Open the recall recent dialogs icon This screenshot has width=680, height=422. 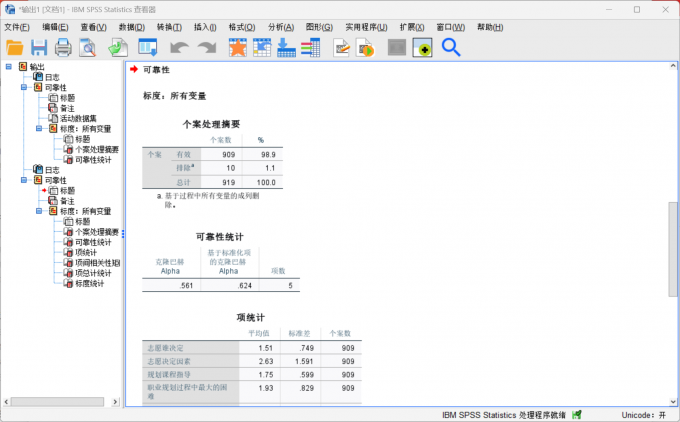(147, 47)
